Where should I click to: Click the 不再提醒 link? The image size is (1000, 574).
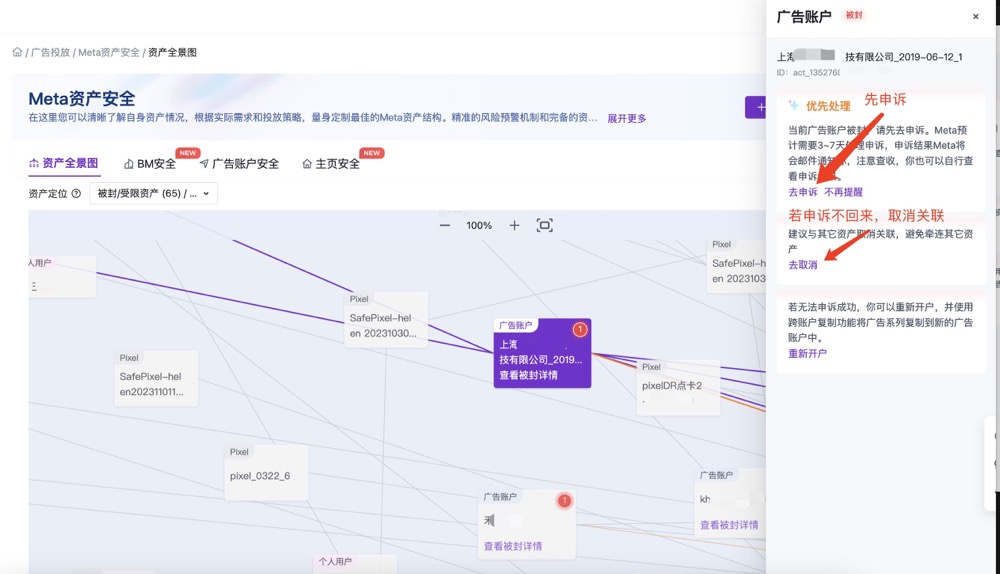843,192
